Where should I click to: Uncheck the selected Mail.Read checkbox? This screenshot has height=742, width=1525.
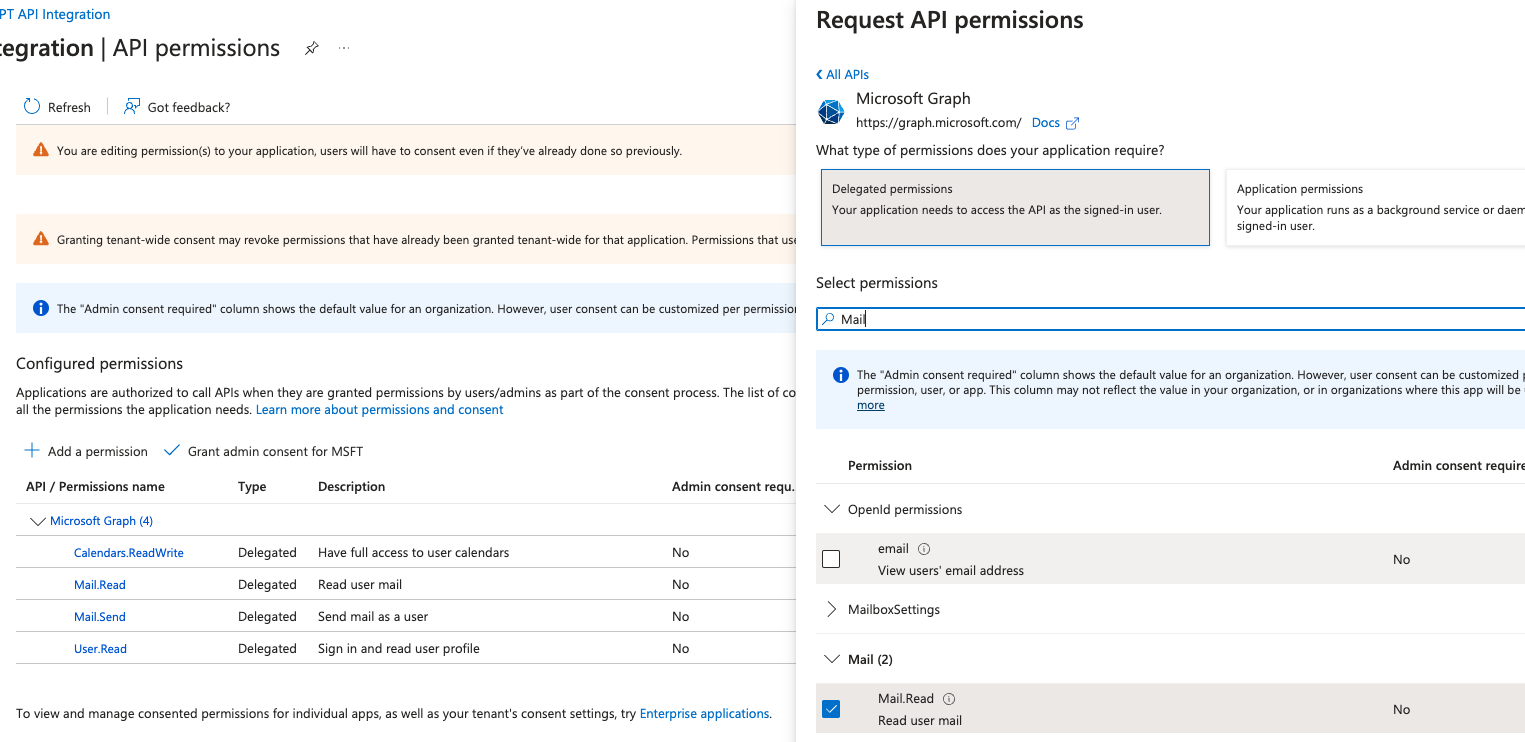831,709
